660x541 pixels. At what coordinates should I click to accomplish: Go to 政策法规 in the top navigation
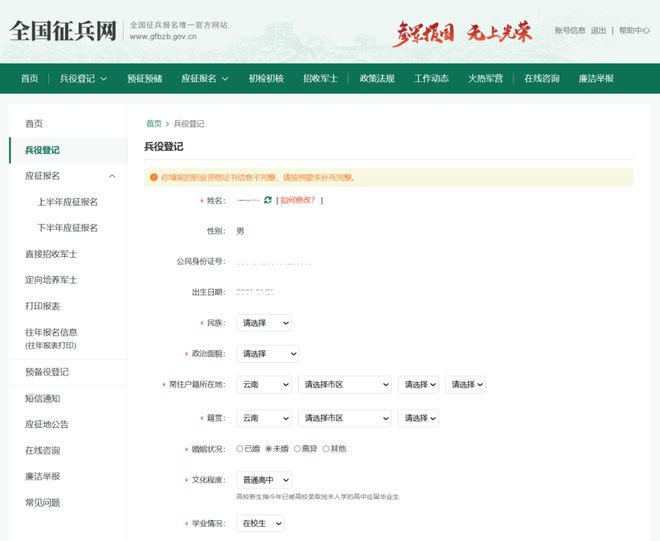click(377, 79)
